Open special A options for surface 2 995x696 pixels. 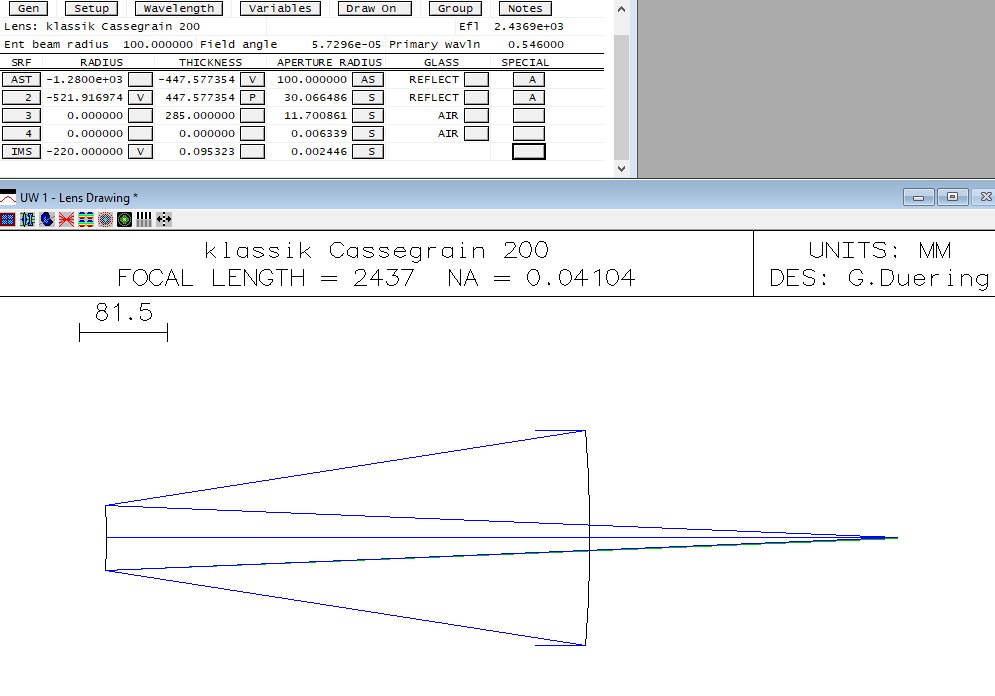click(x=529, y=97)
